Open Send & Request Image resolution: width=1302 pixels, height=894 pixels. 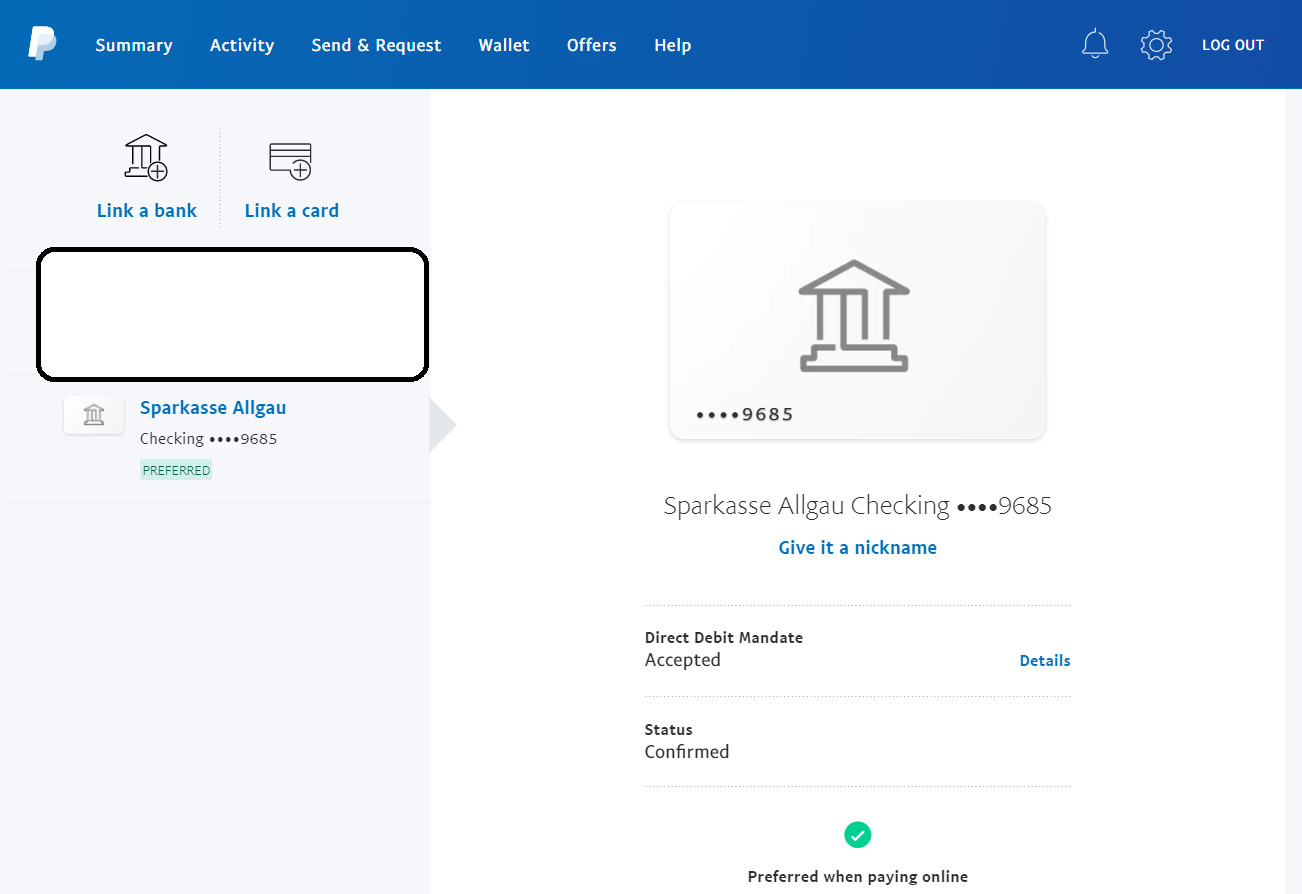tap(376, 45)
